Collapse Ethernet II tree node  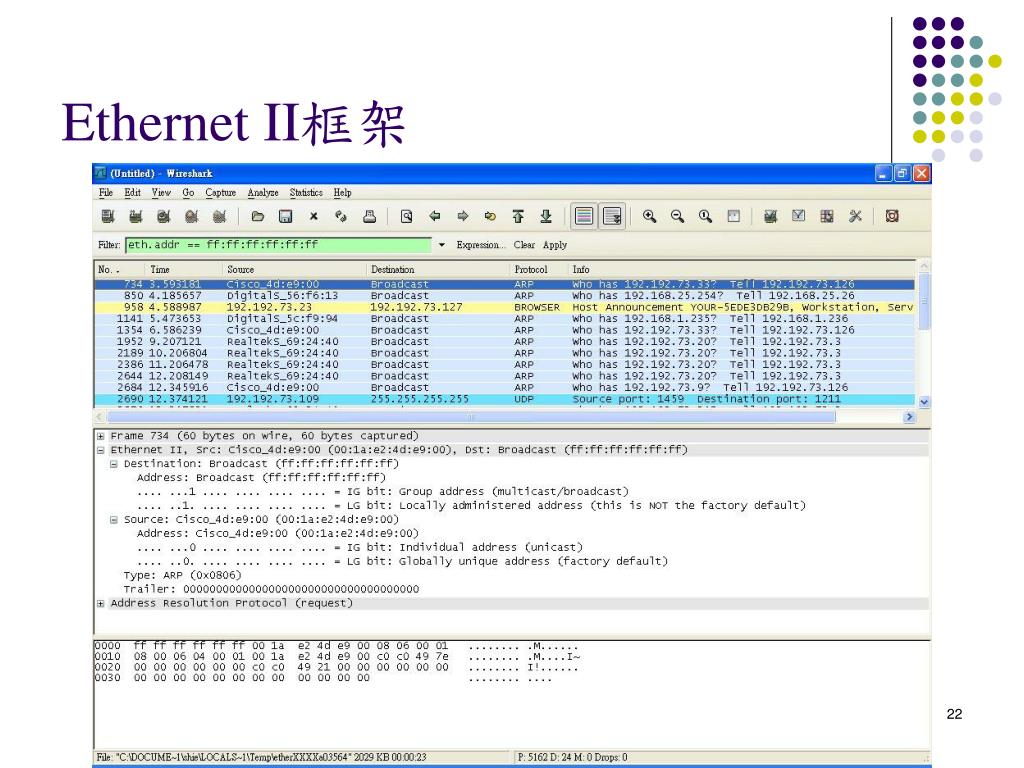pyautogui.click(x=101, y=450)
